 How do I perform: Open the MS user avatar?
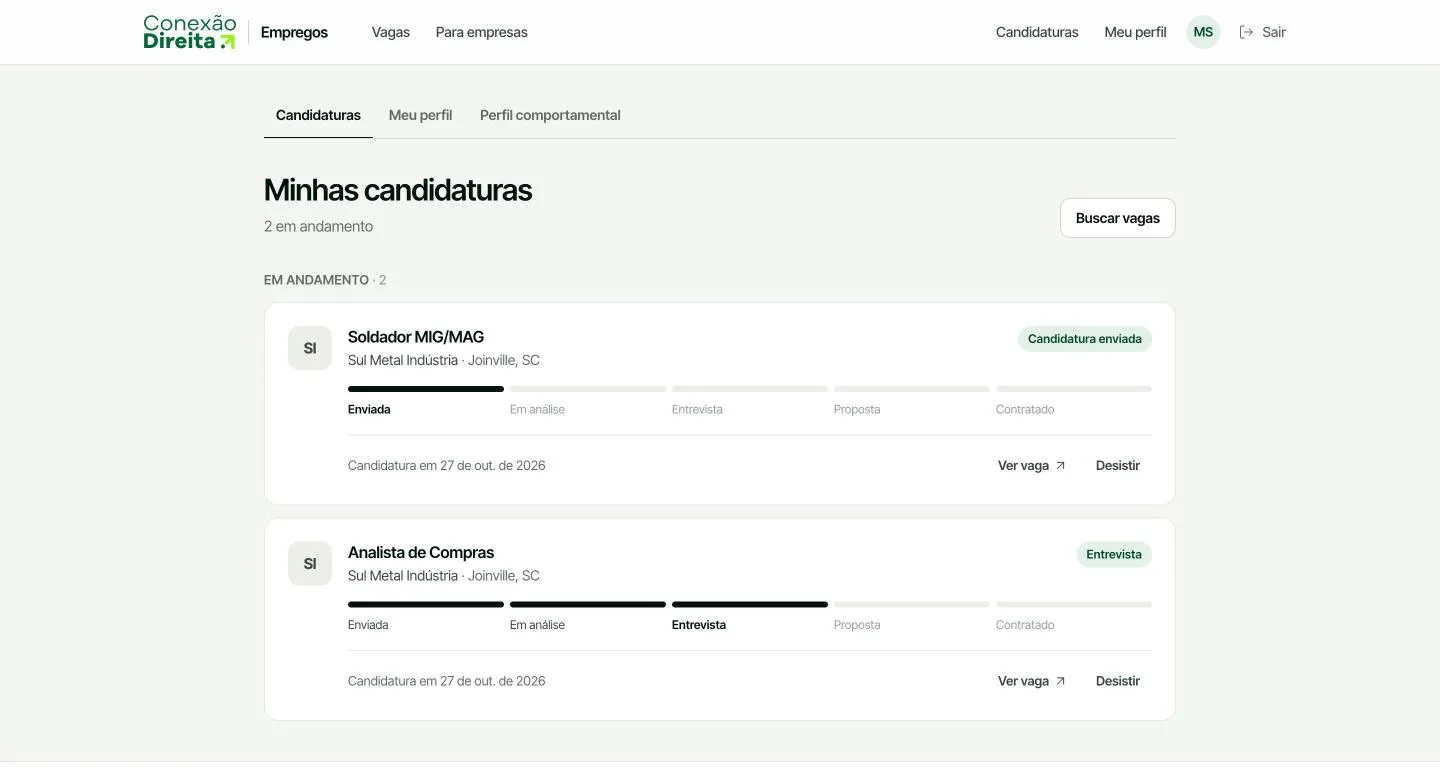coord(1203,32)
